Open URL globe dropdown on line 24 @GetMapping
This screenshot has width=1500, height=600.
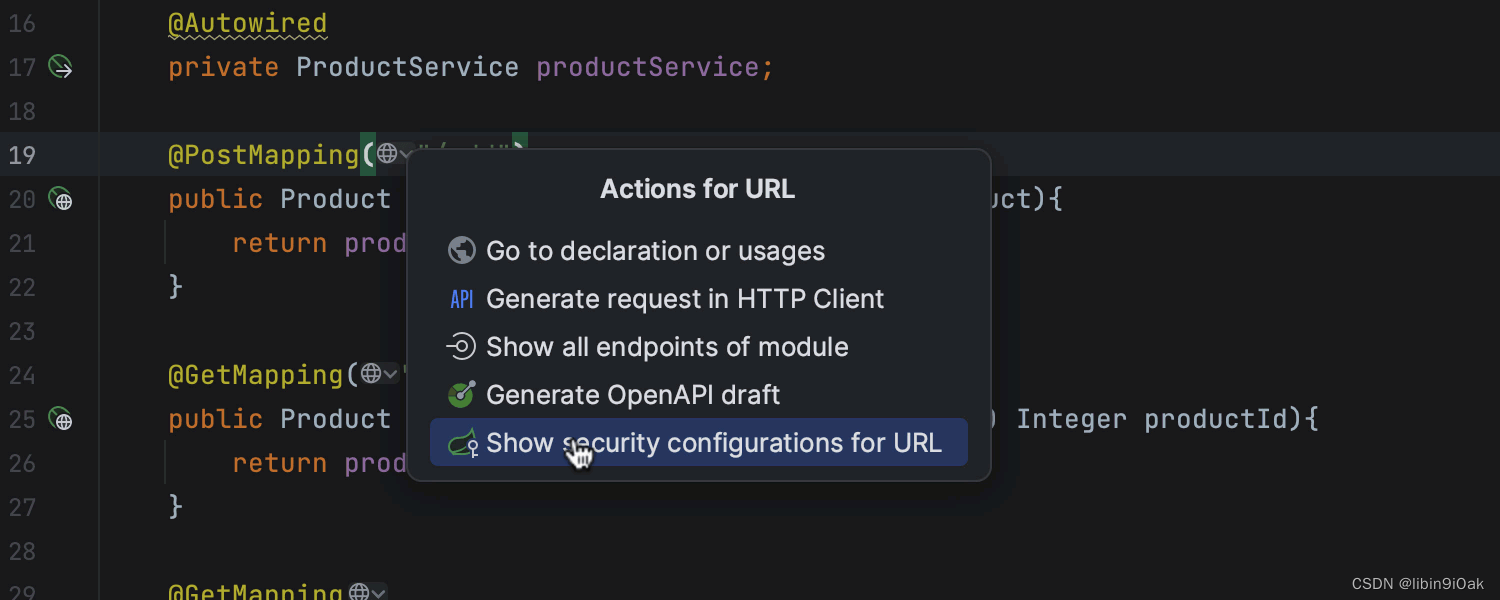[378, 375]
